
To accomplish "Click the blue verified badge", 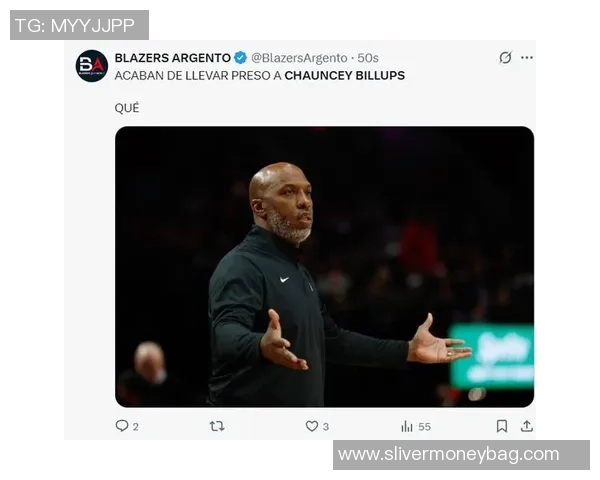I will pos(240,58).
